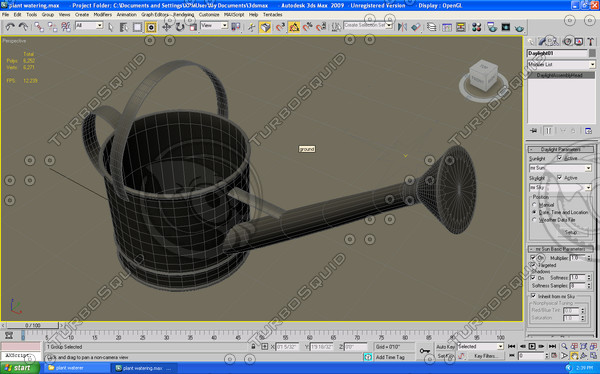Screen dimensions: 600x374
Task: Open the selection filter All dropdown
Action: (x=89, y=26)
